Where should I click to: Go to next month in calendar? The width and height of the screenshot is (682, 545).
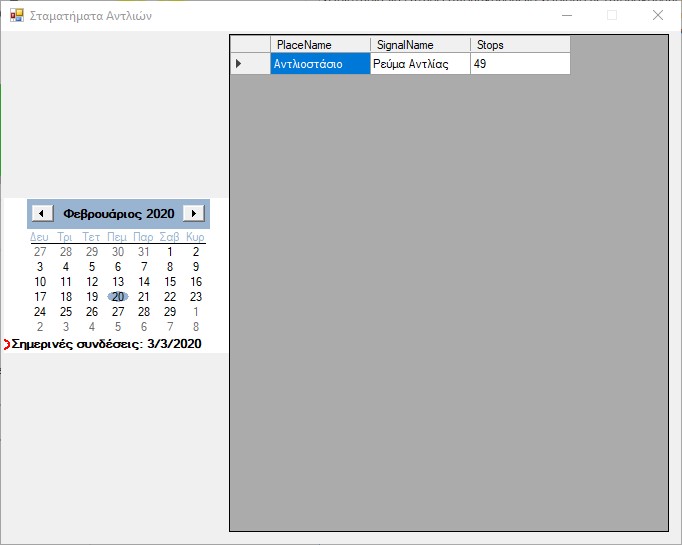[x=194, y=213]
